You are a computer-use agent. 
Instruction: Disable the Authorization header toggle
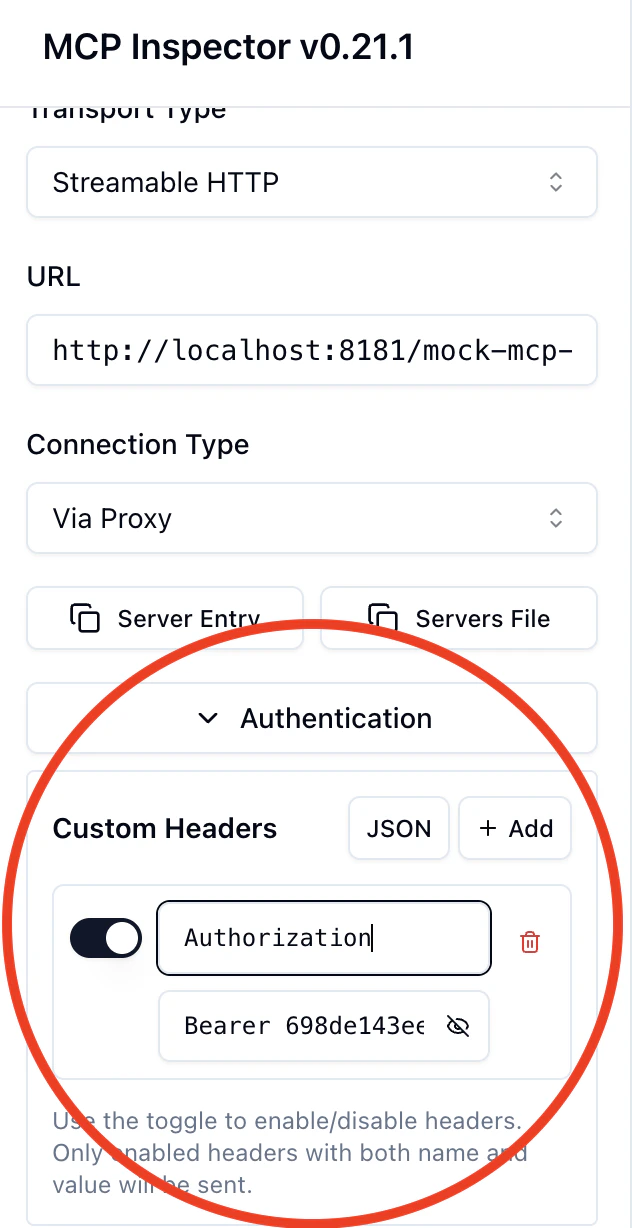pos(106,938)
